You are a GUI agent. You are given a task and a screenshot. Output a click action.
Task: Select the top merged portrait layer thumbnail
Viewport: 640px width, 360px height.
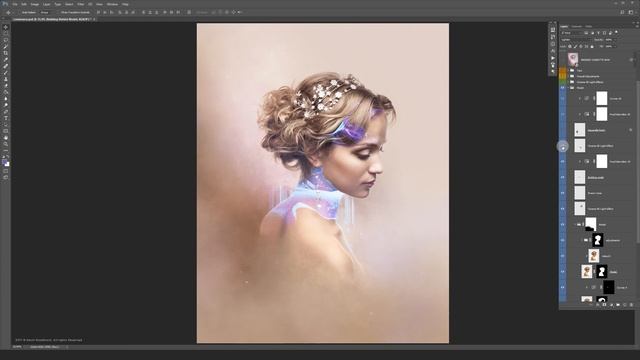tap(573, 60)
